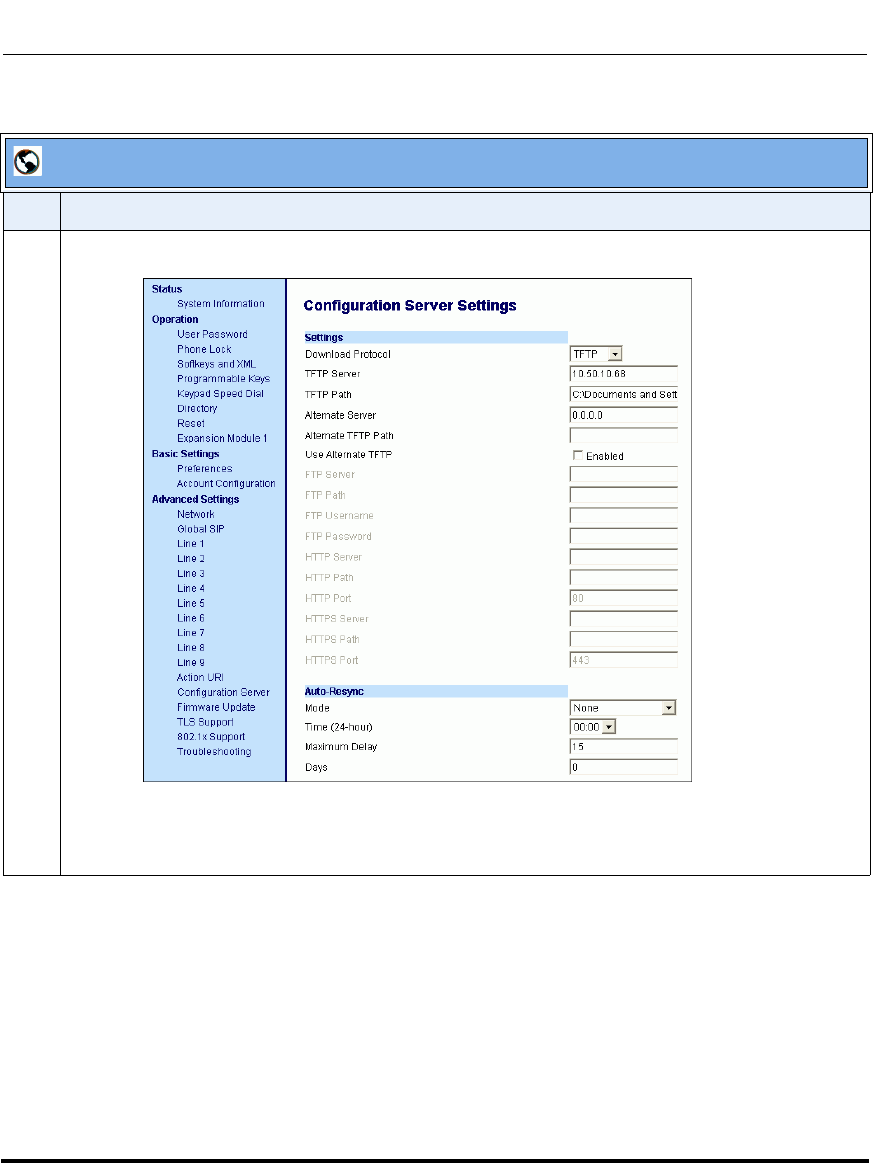Click the FTP Password field

click(624, 536)
